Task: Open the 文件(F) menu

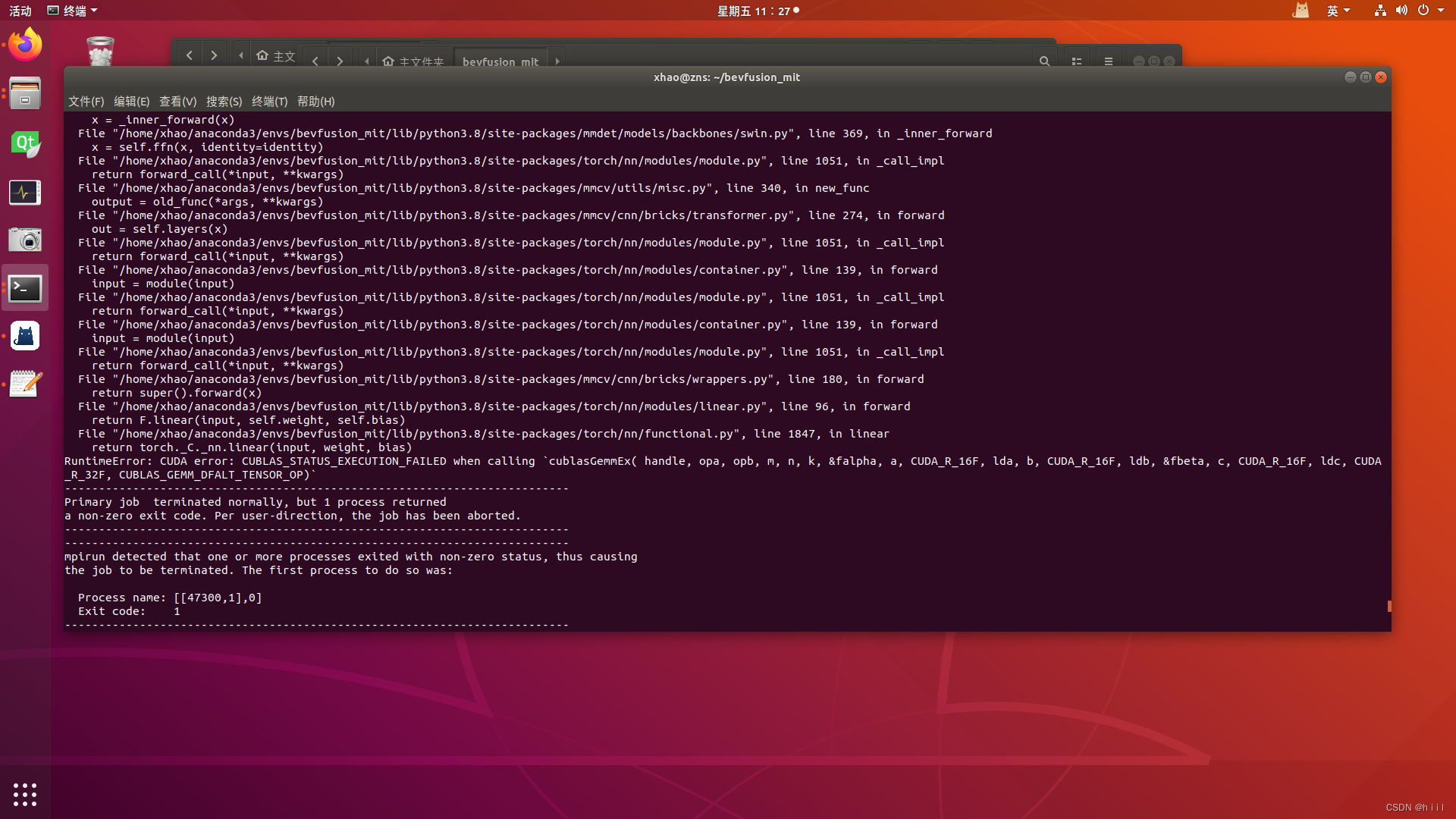Action: (86, 102)
